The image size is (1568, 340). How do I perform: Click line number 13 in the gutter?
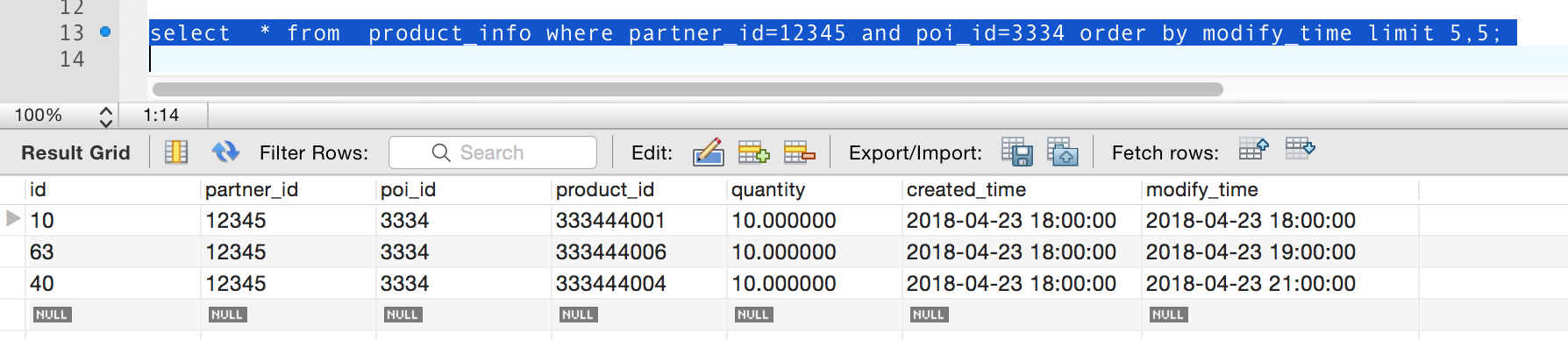tap(72, 33)
